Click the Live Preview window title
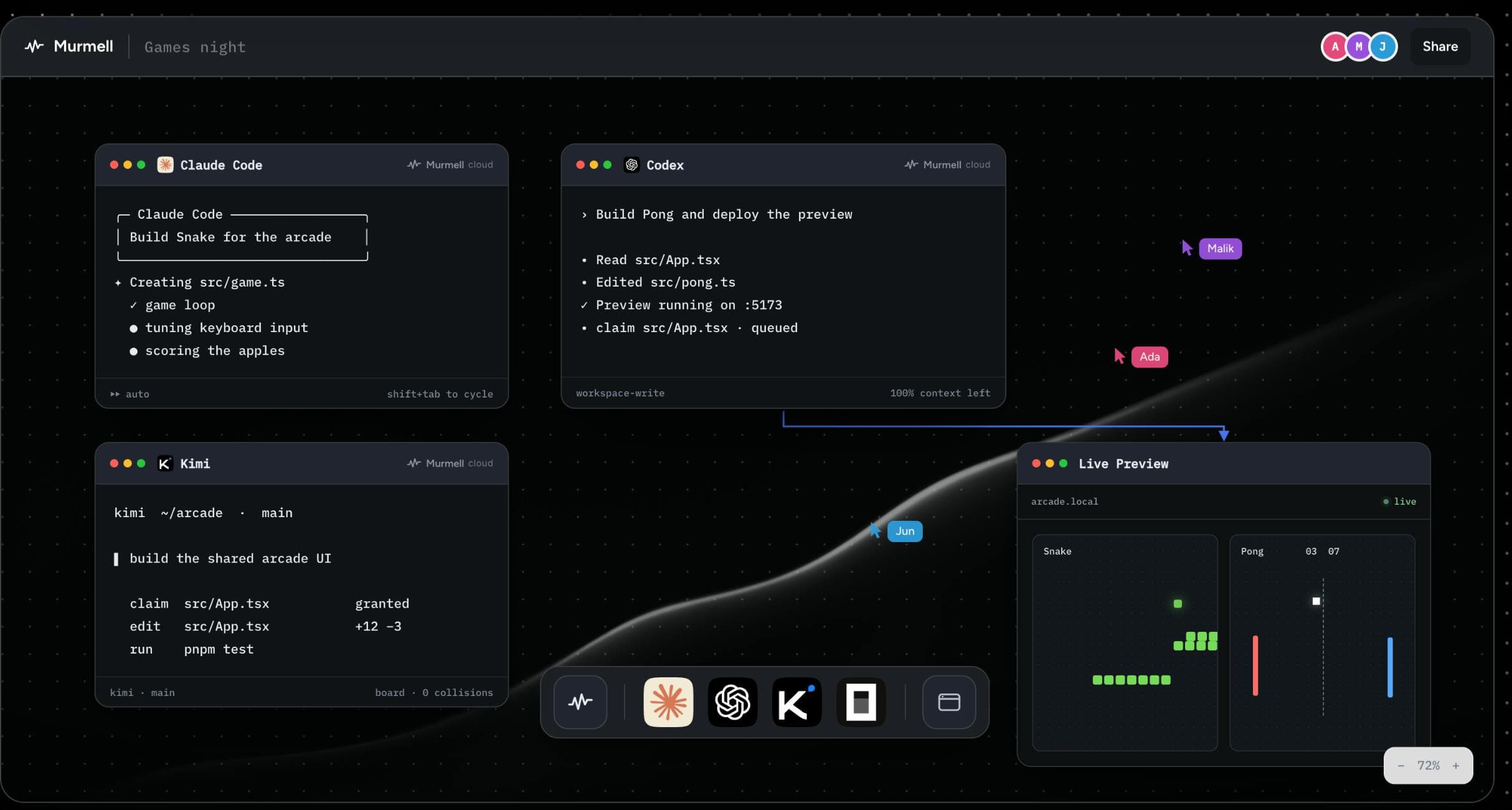 coord(1123,464)
